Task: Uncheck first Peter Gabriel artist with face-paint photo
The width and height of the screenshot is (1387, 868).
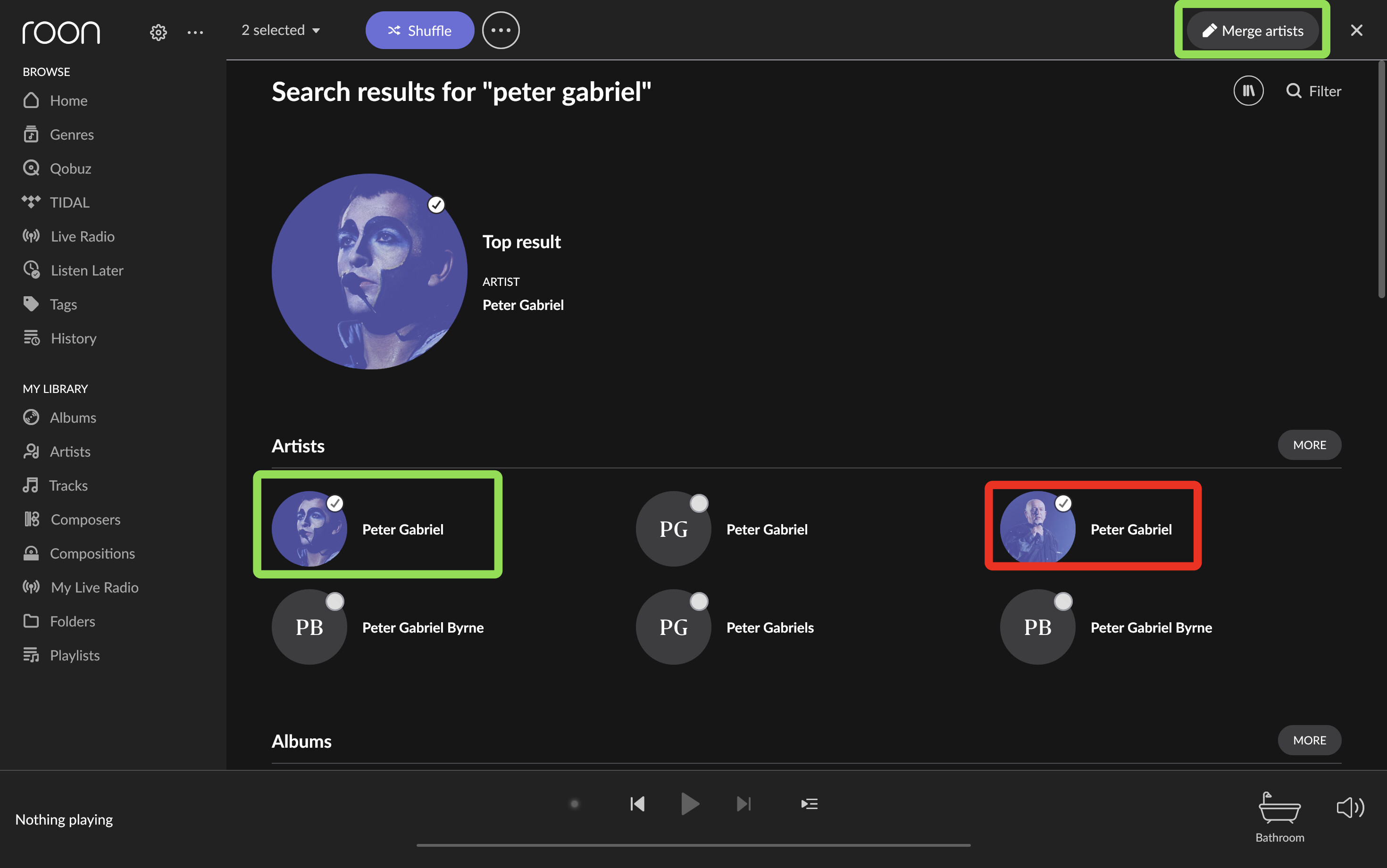Action: click(334, 503)
